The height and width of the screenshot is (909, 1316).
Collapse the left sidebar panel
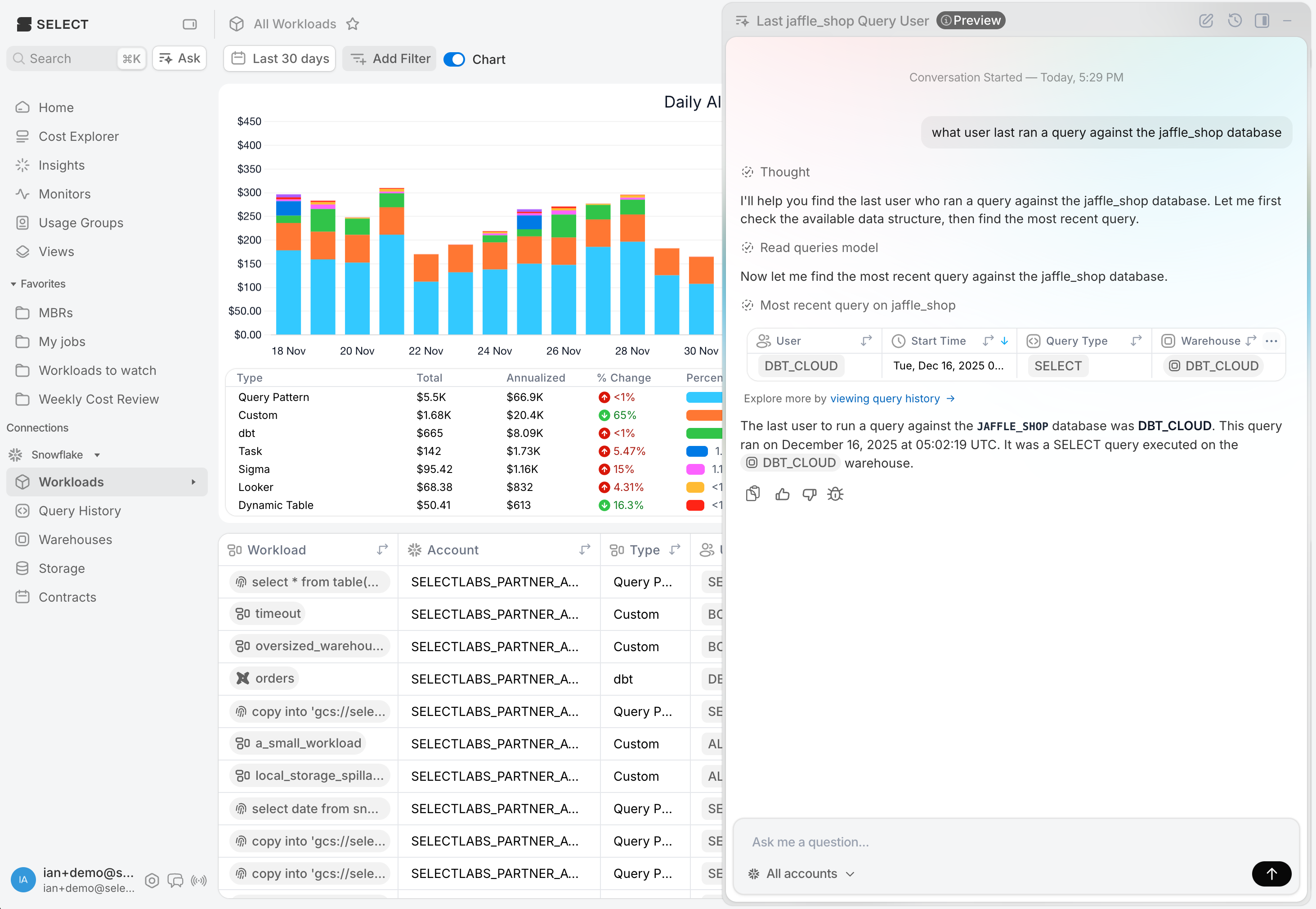click(x=189, y=24)
